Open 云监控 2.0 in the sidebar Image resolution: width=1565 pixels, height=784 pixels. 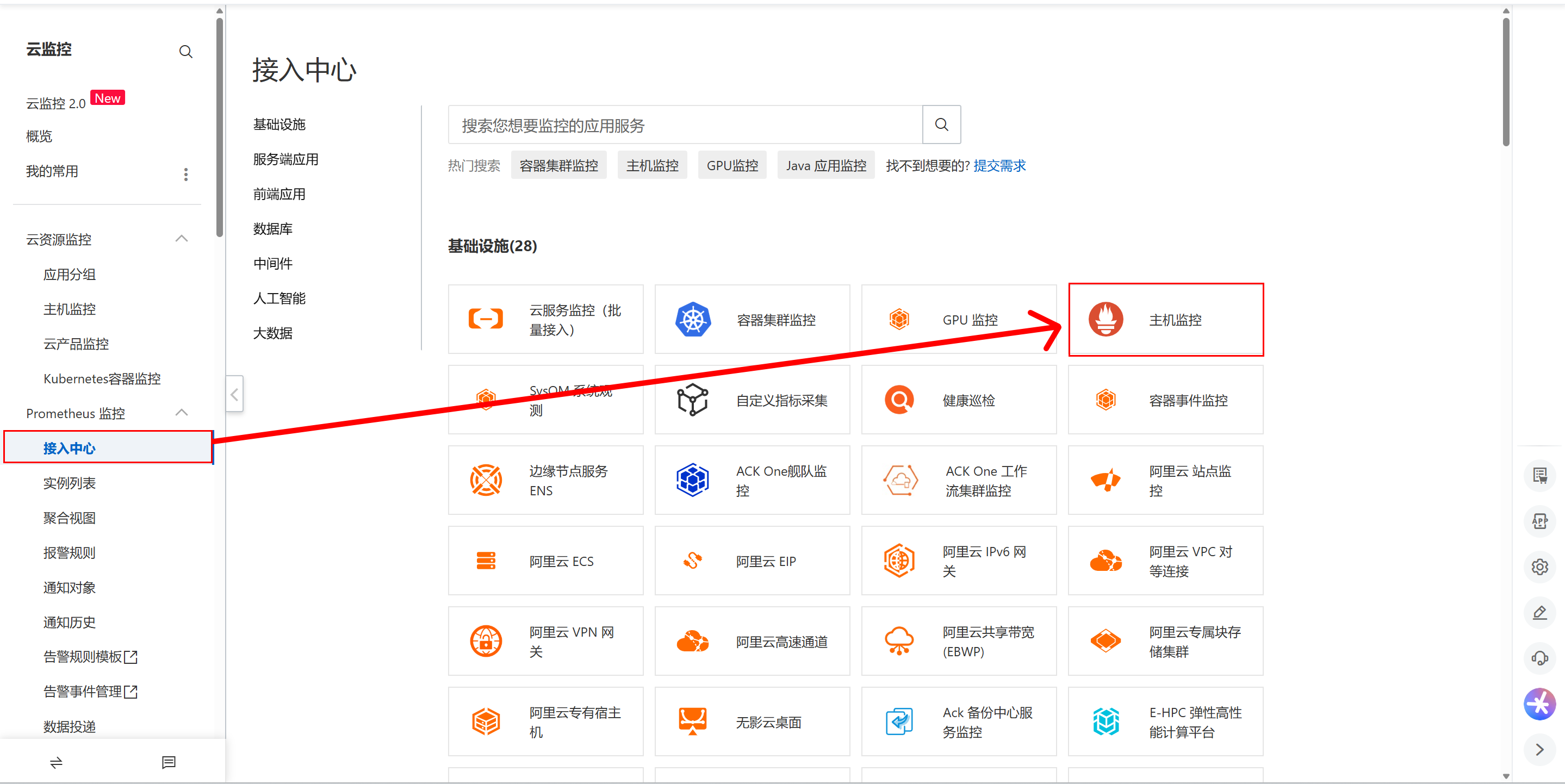click(x=56, y=103)
